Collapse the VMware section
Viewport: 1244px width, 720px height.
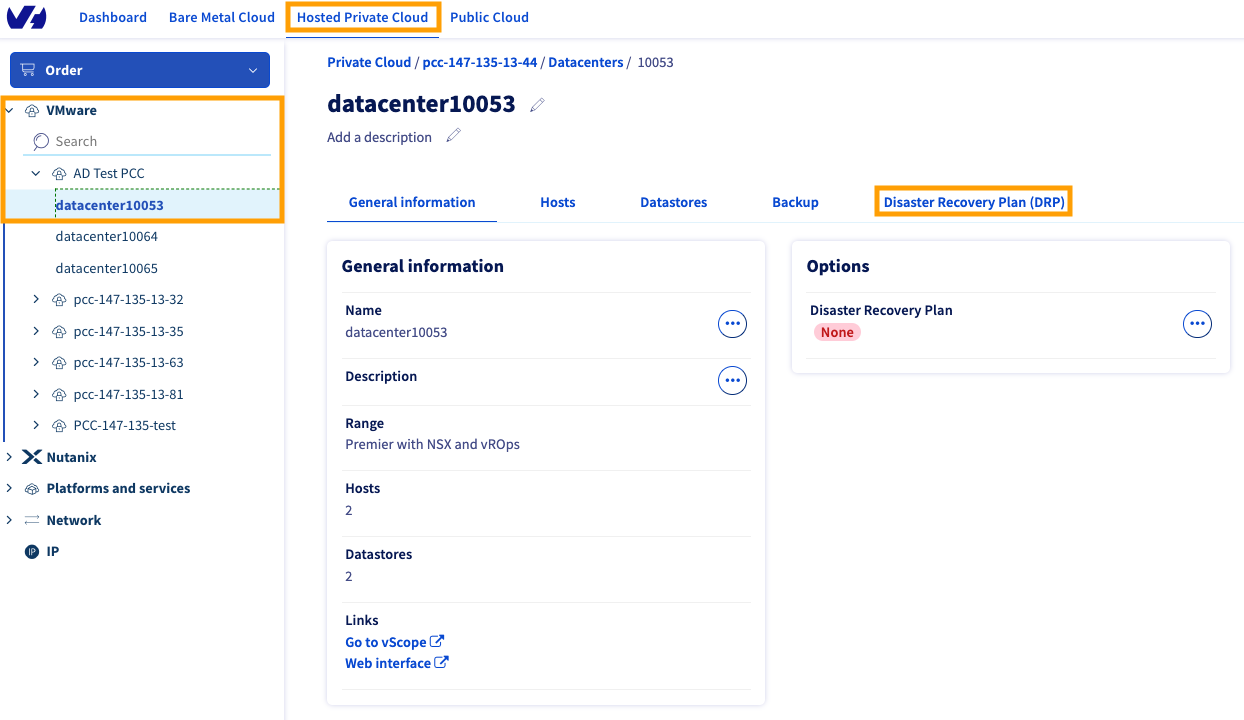click(9, 110)
